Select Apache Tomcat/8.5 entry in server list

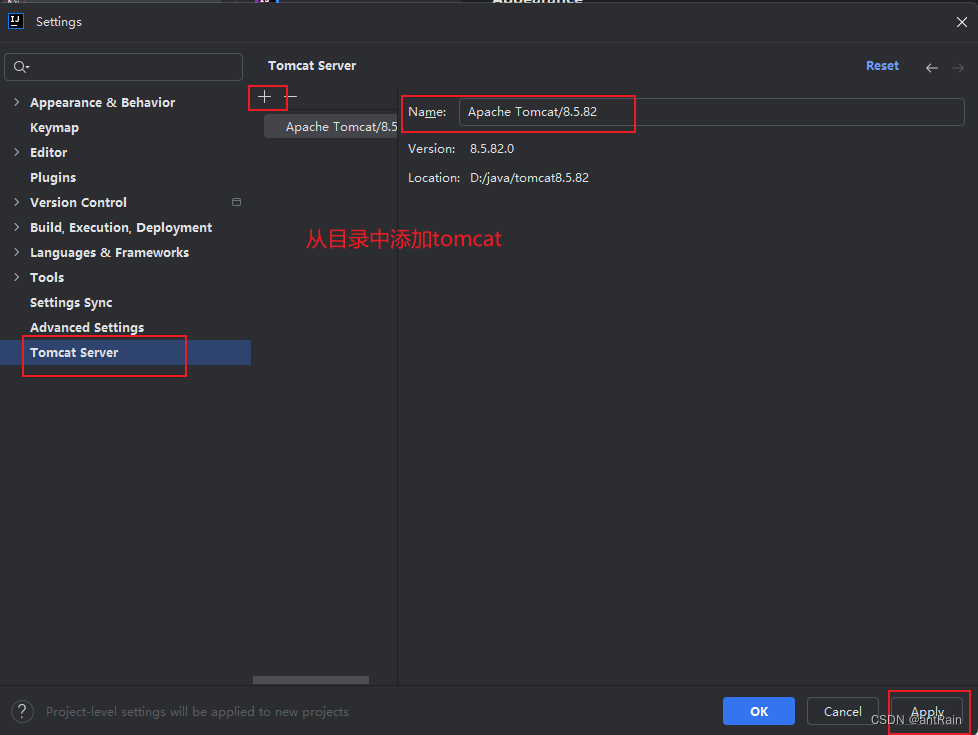[x=331, y=127]
